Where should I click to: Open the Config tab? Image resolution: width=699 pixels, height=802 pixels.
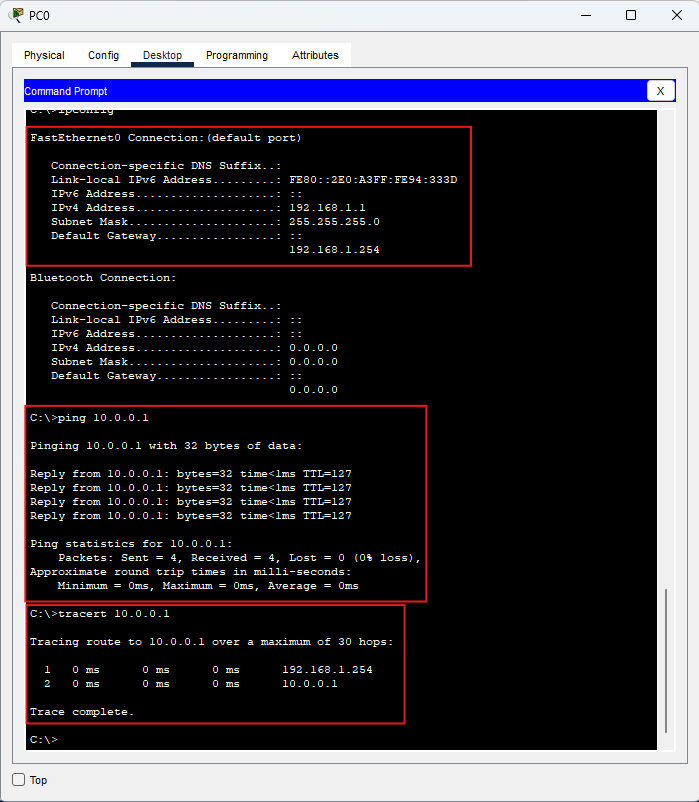click(x=103, y=55)
